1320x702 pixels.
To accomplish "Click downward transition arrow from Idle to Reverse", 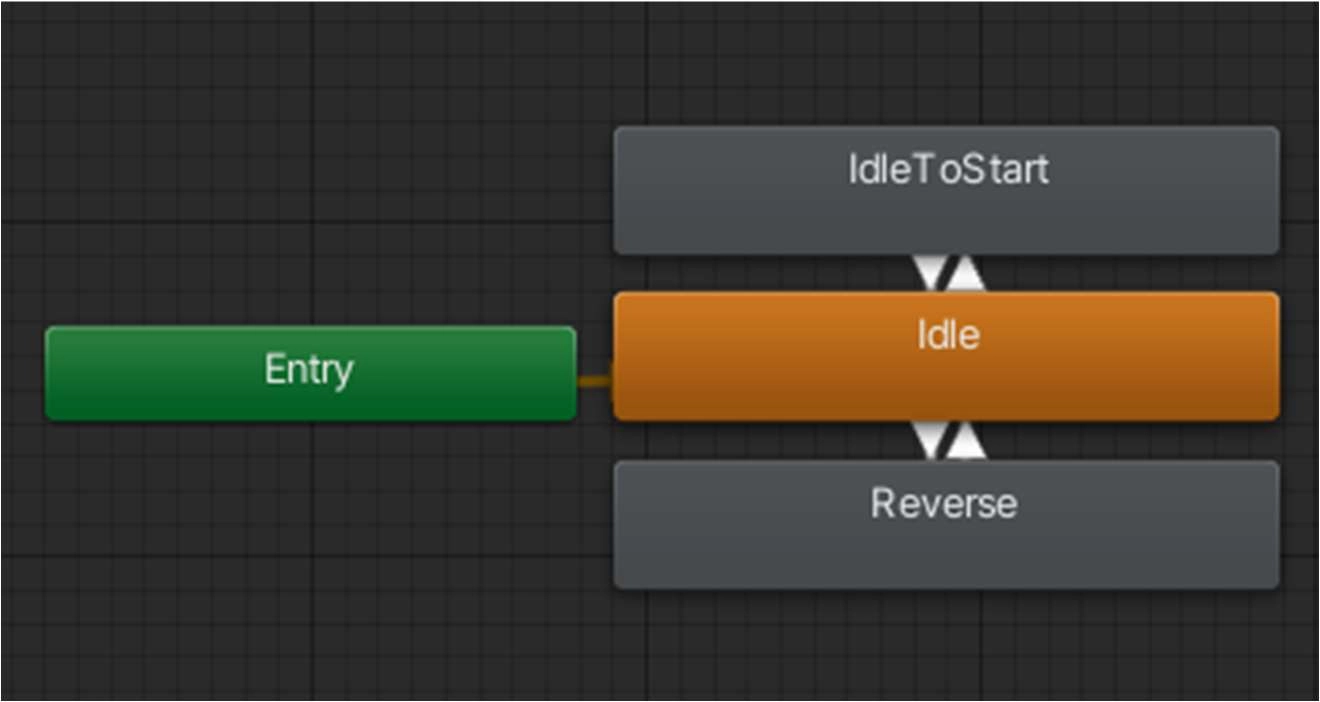I will pos(928,440).
